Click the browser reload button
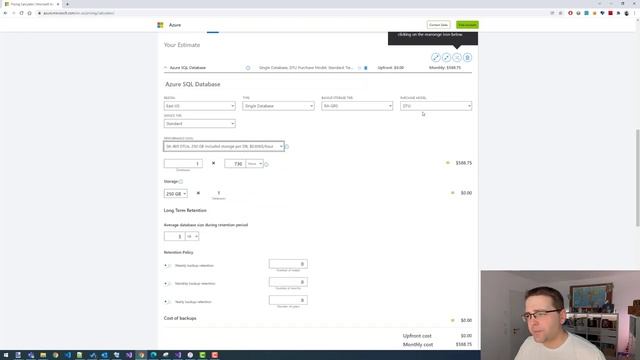 pyautogui.click(x=22, y=13)
